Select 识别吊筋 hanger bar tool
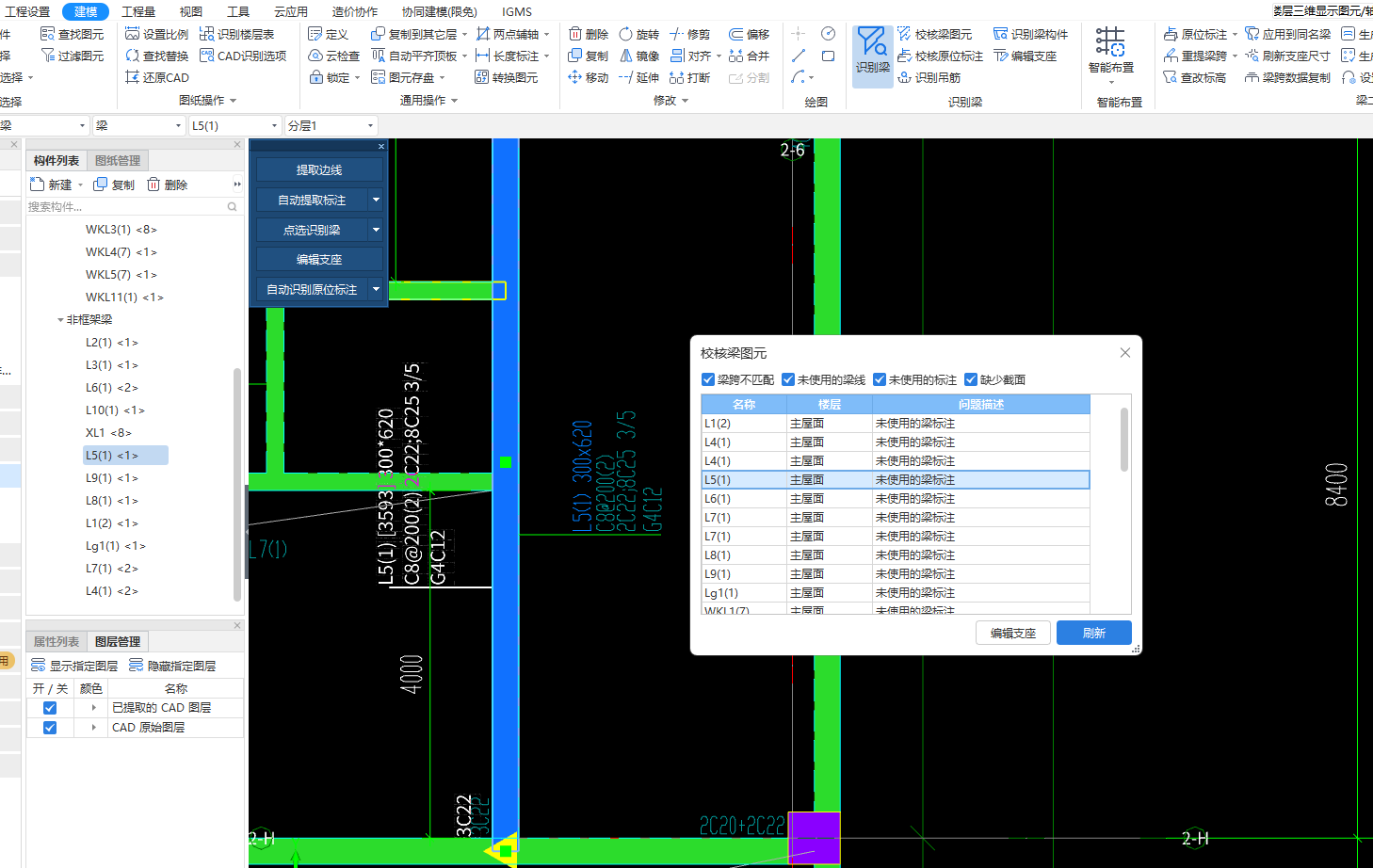This screenshot has height=868, width=1373. point(929,77)
